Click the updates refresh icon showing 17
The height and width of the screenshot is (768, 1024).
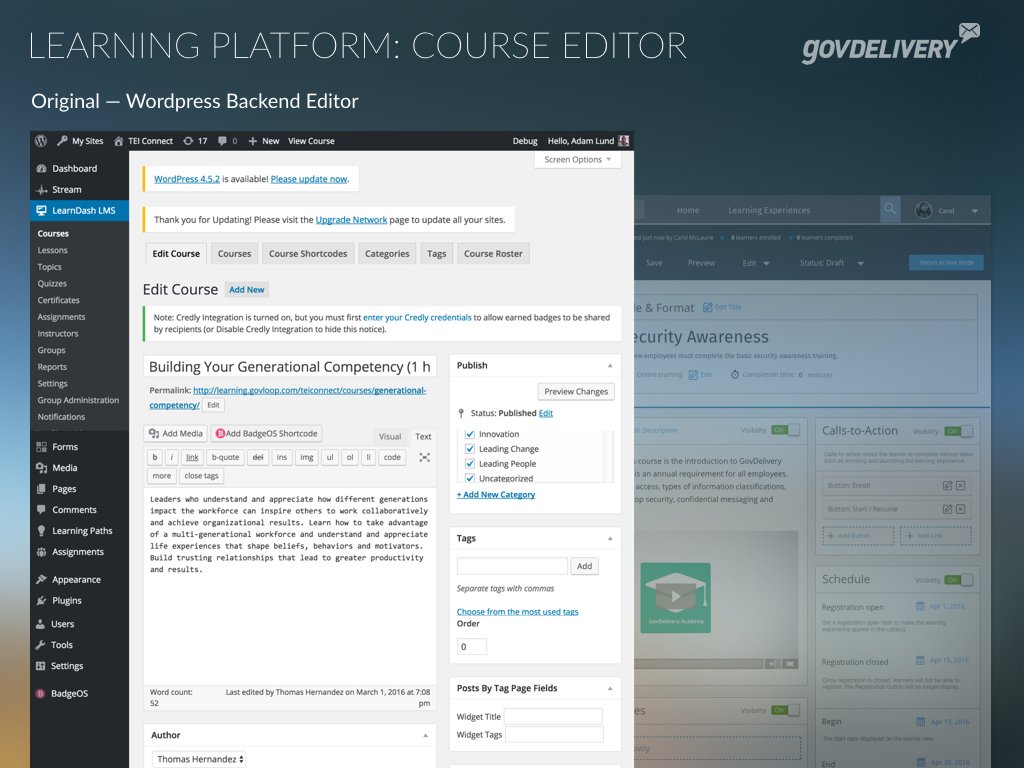(x=189, y=141)
